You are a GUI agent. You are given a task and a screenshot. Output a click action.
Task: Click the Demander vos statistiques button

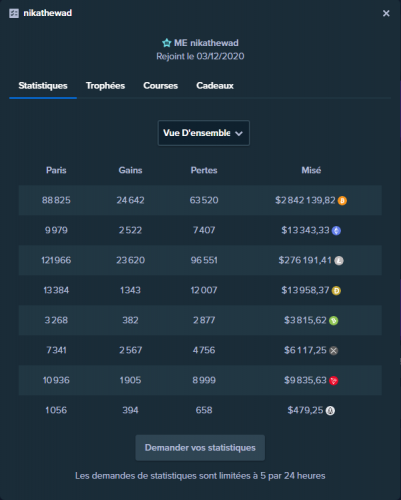[x=200, y=448]
